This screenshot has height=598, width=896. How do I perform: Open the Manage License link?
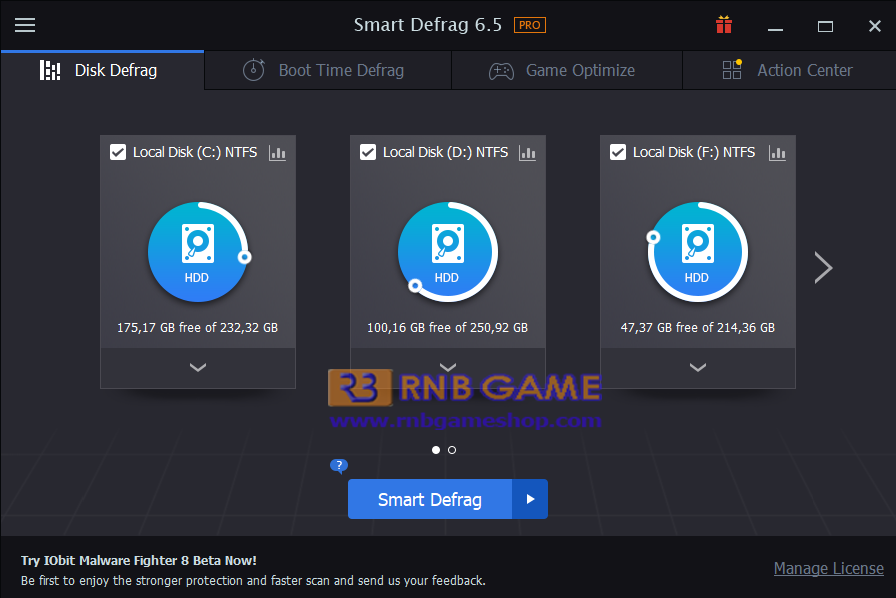click(829, 568)
